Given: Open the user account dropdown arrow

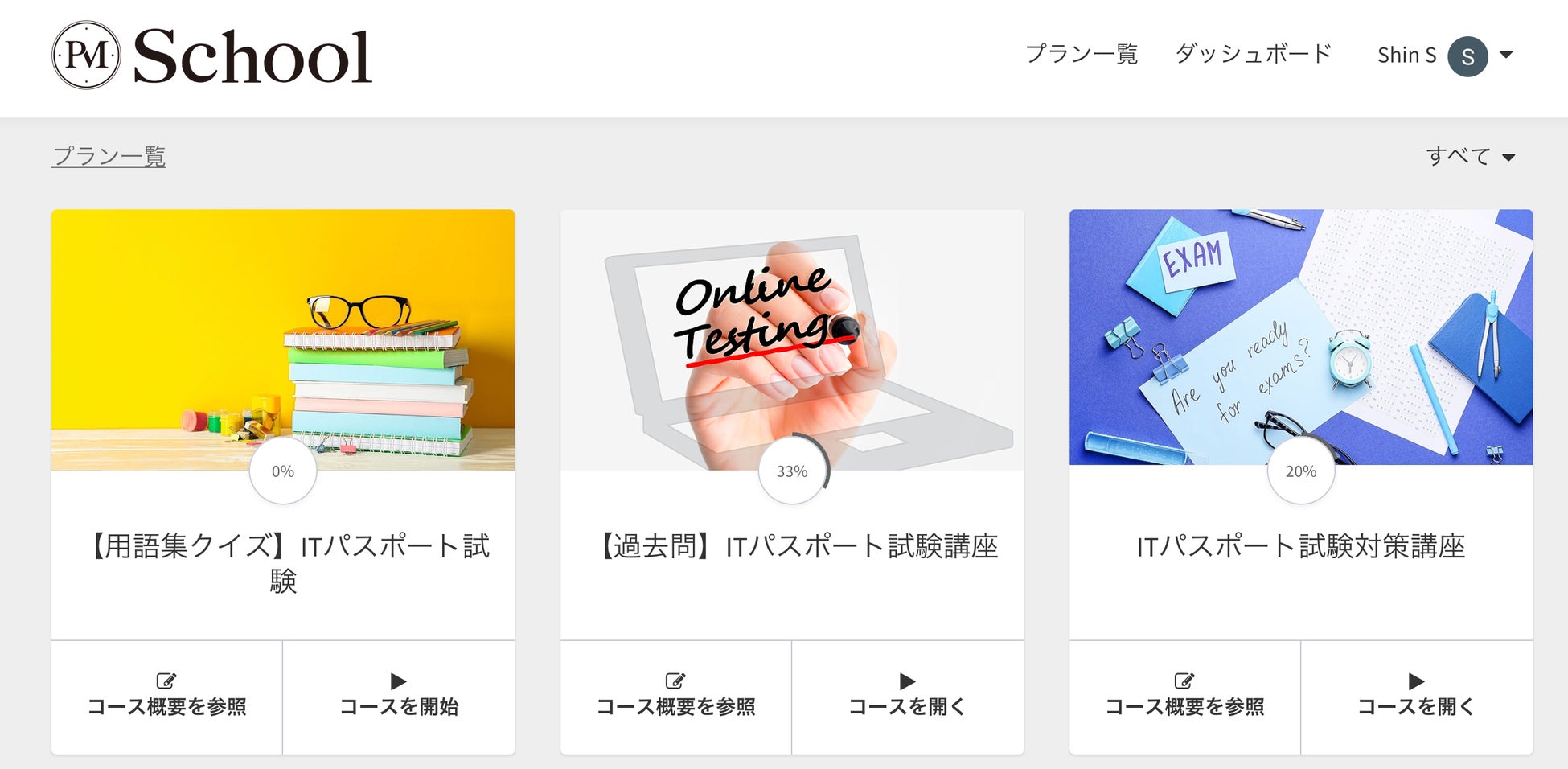Looking at the screenshot, I should point(1506,55).
